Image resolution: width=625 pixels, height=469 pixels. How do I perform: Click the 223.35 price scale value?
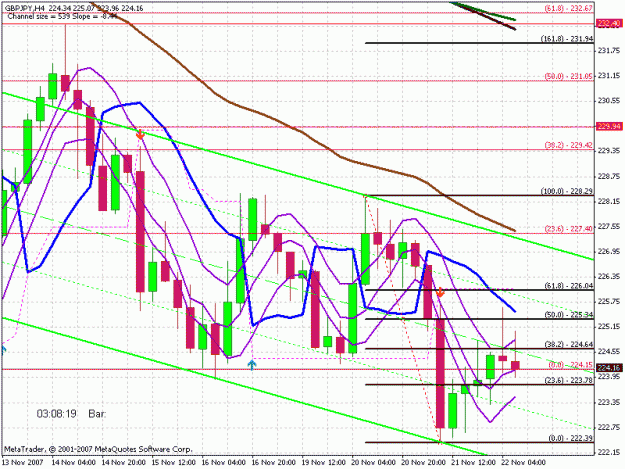[x=609, y=402]
